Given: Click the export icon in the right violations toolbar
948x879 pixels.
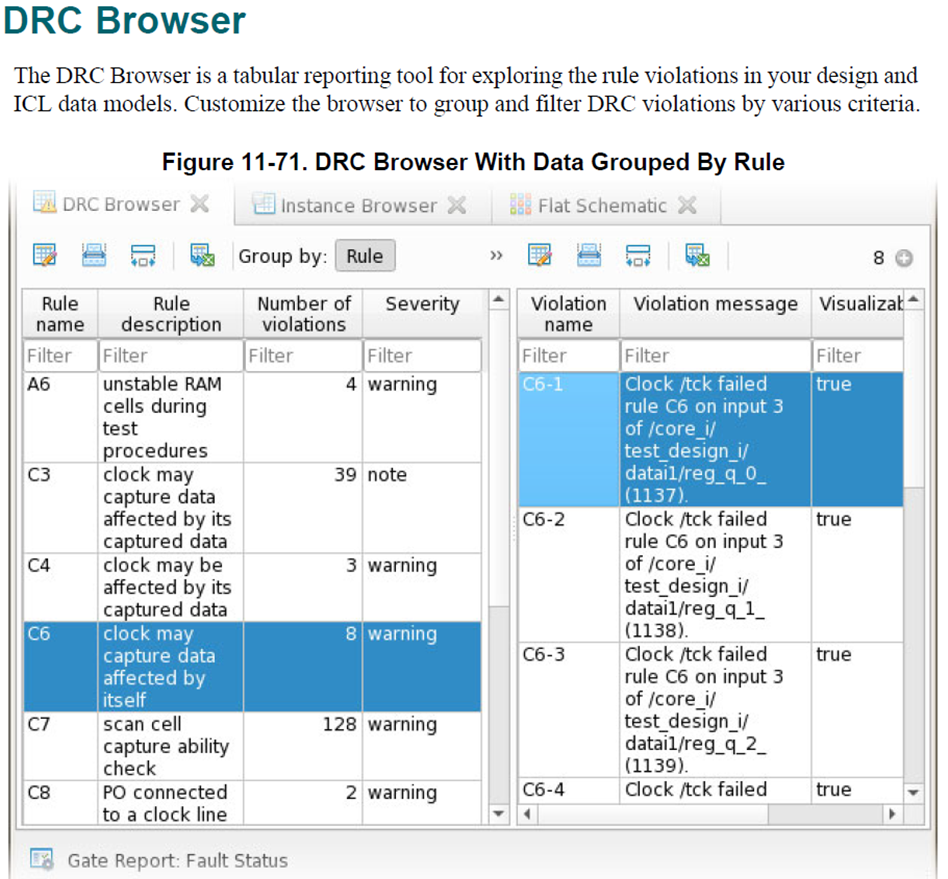Looking at the screenshot, I should click(697, 255).
